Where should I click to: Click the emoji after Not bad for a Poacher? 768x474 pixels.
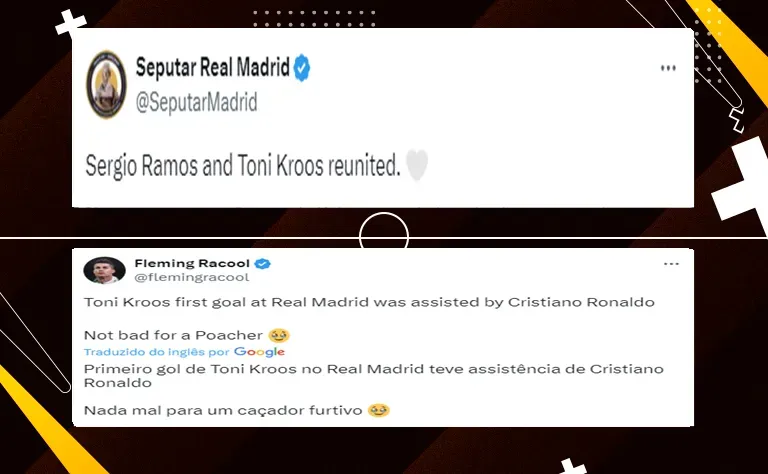(x=279, y=335)
